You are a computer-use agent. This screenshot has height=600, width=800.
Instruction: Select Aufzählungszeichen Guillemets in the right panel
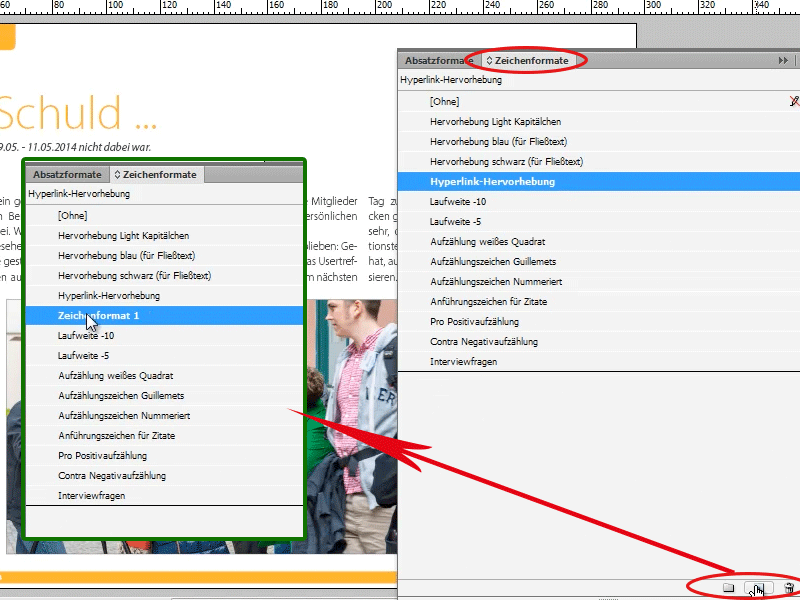598,261
